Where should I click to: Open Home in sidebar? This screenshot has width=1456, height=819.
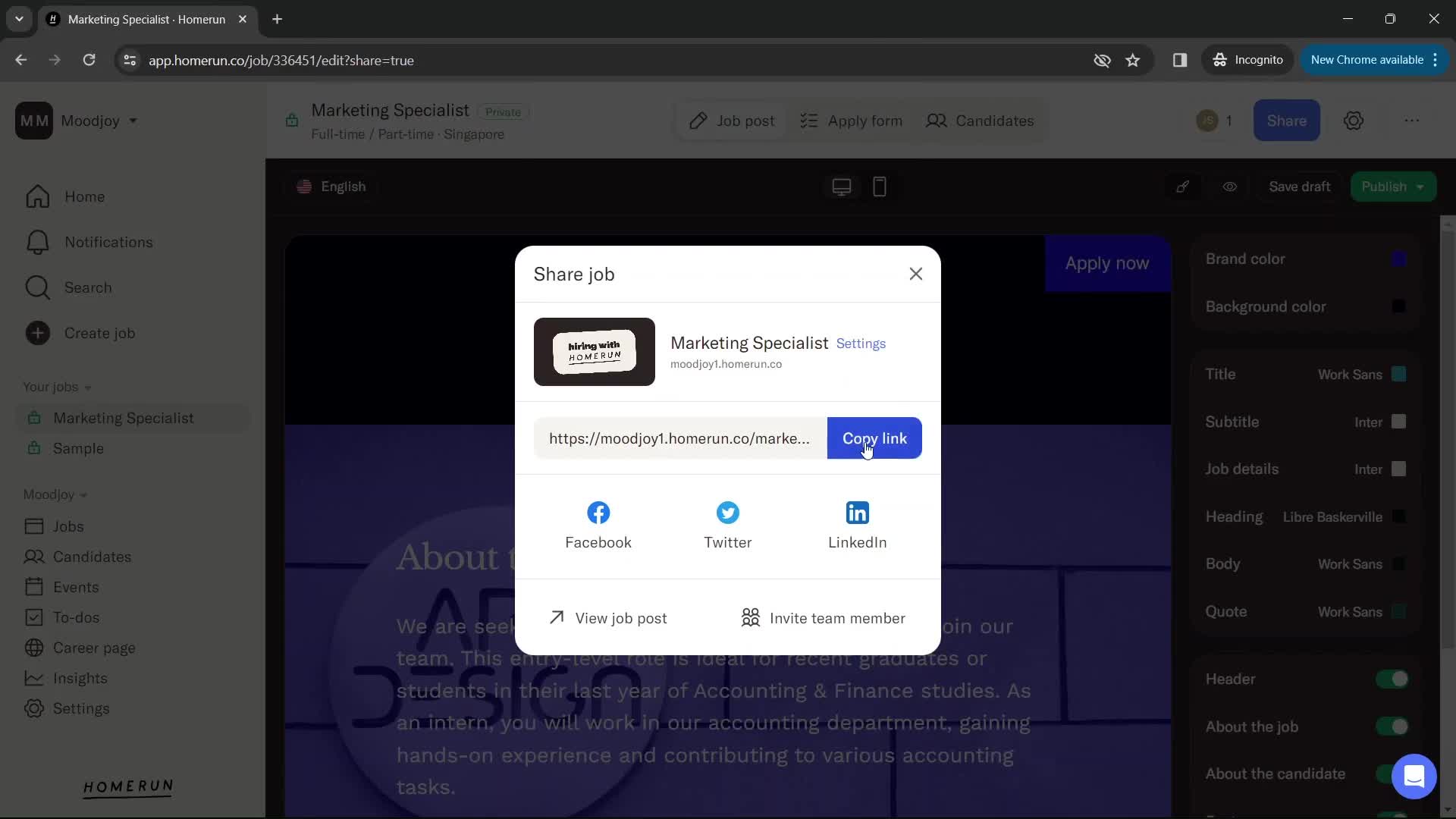pos(65,196)
